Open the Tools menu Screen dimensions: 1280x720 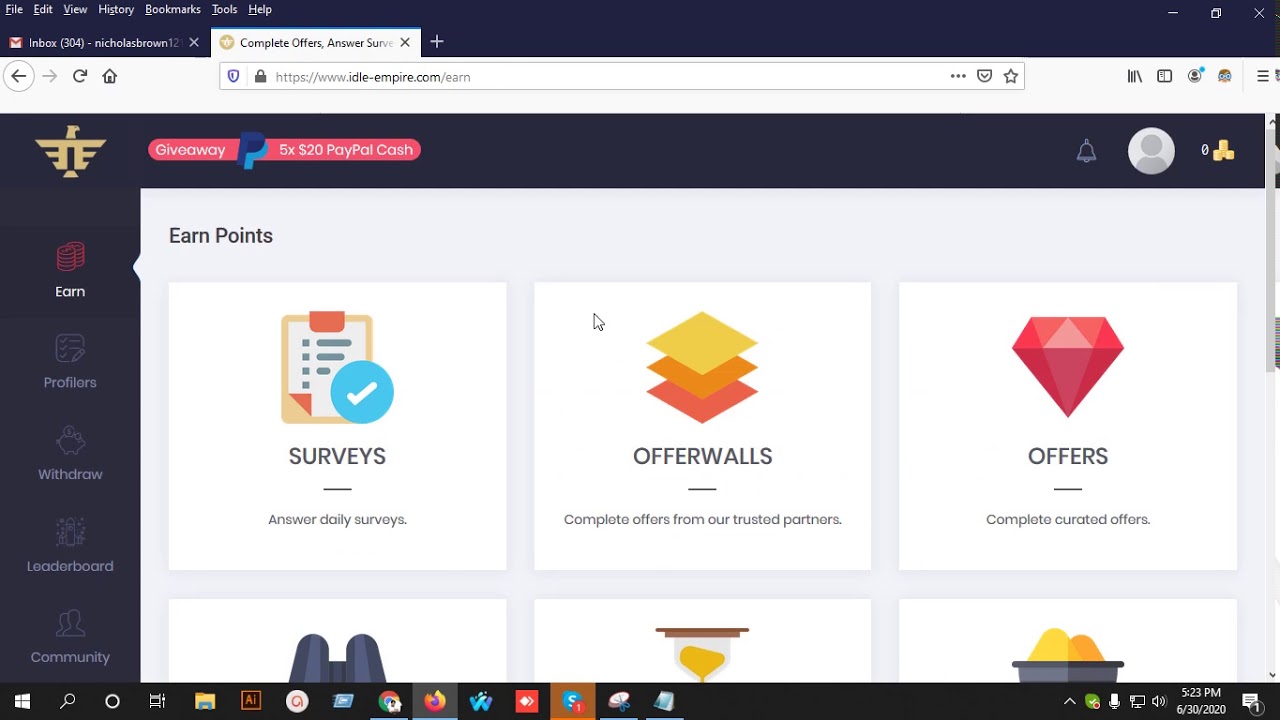224,9
